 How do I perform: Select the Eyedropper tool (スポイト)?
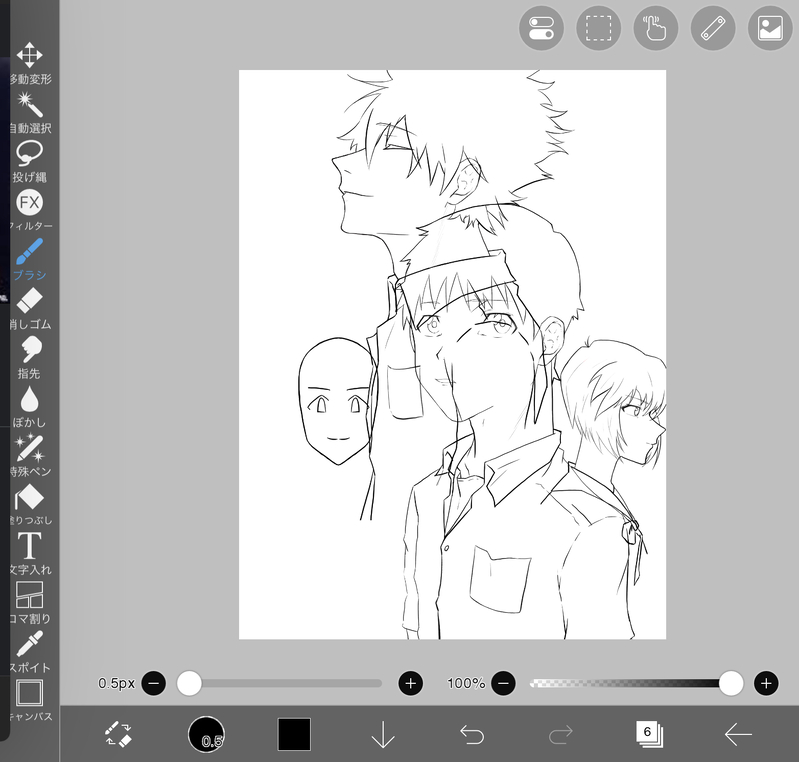tap(30, 651)
